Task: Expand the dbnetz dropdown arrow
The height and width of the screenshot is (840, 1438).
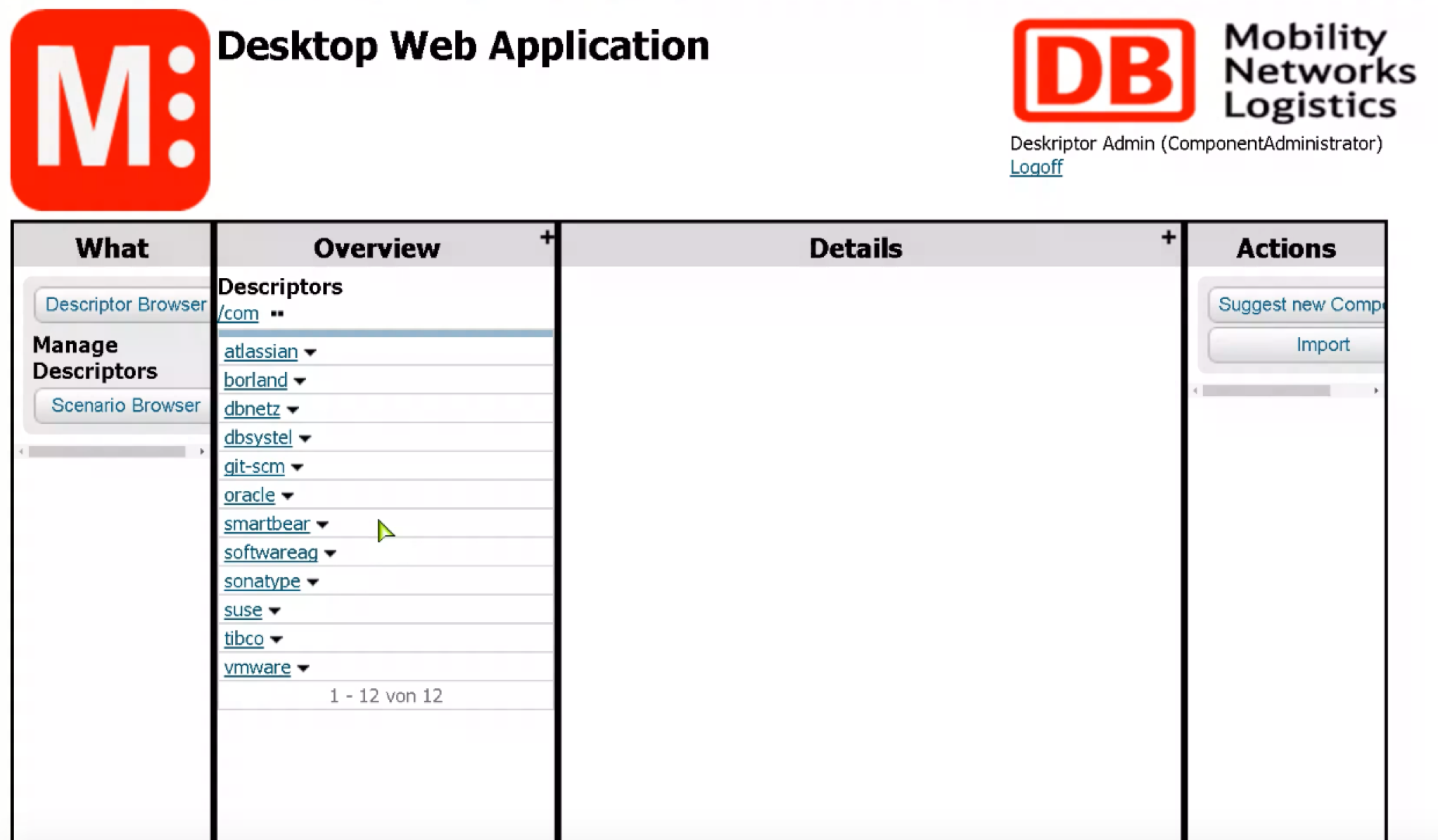Action: (293, 410)
